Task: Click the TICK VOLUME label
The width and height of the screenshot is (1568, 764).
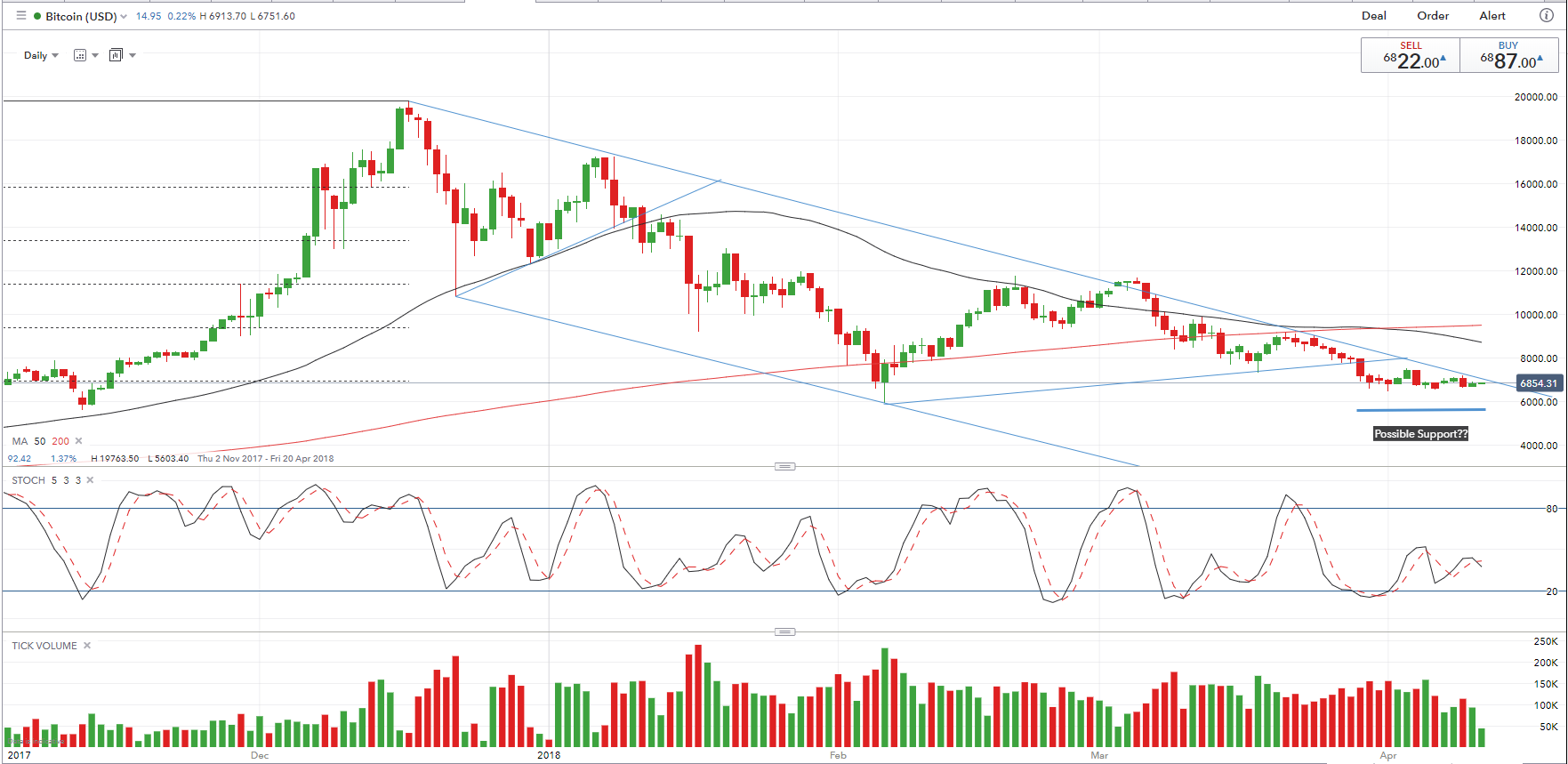Action: coord(44,646)
